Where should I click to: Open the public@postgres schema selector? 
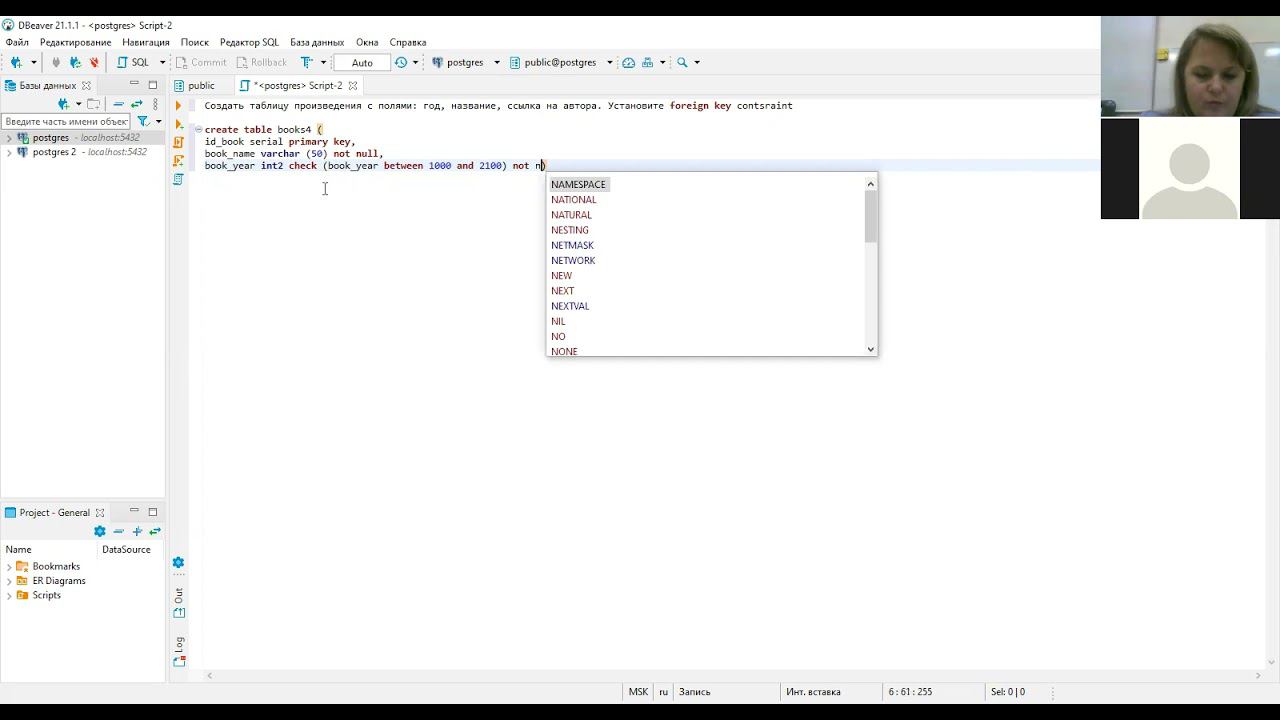point(560,62)
